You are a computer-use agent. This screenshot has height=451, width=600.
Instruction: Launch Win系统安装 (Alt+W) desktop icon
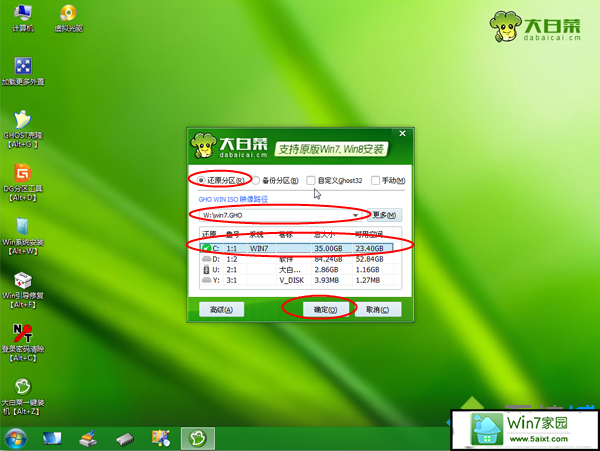pos(23,236)
